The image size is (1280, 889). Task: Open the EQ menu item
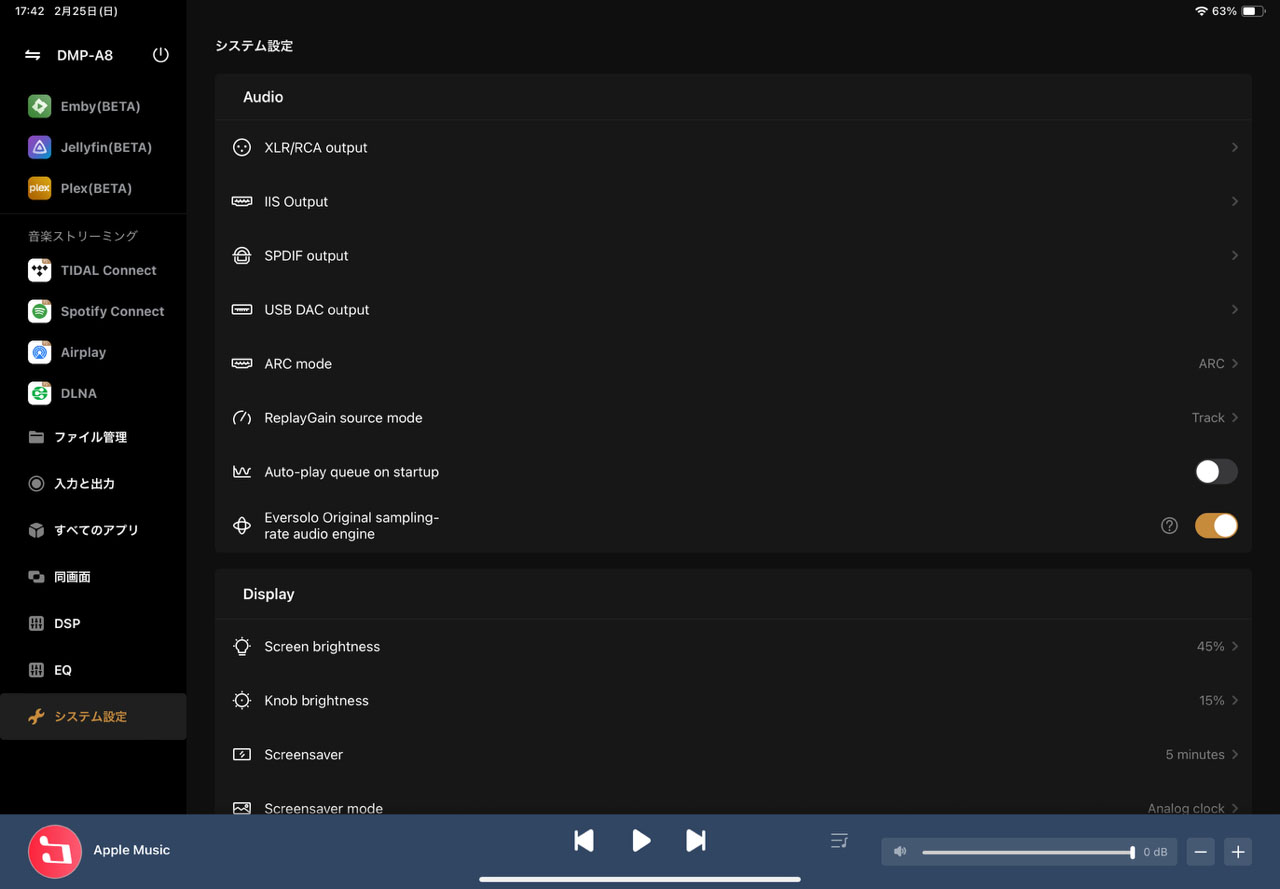click(x=63, y=670)
